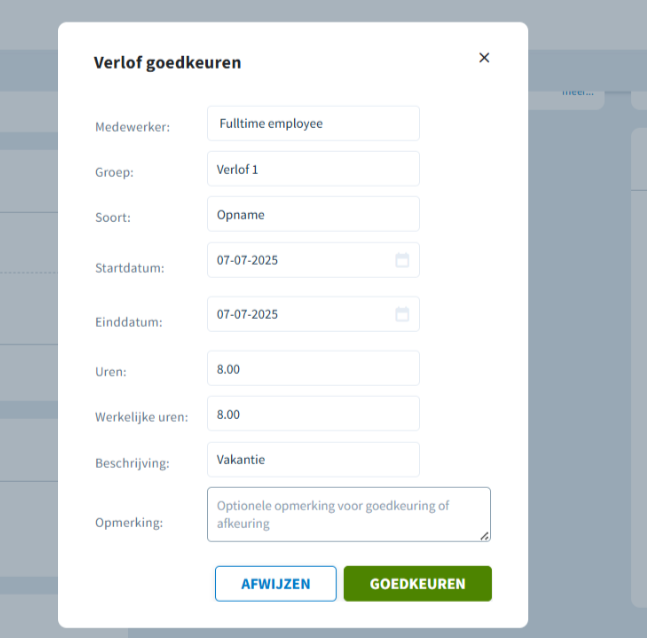Screen dimensions: 647x638
Task: Select the Medewerker field 'Fulltime employee'
Action: [313, 123]
